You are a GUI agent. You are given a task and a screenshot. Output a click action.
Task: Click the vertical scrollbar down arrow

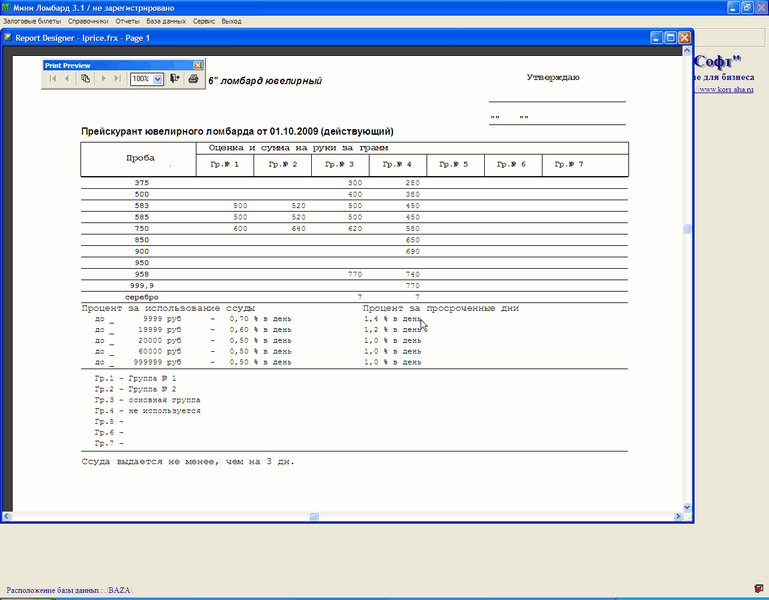pos(687,507)
